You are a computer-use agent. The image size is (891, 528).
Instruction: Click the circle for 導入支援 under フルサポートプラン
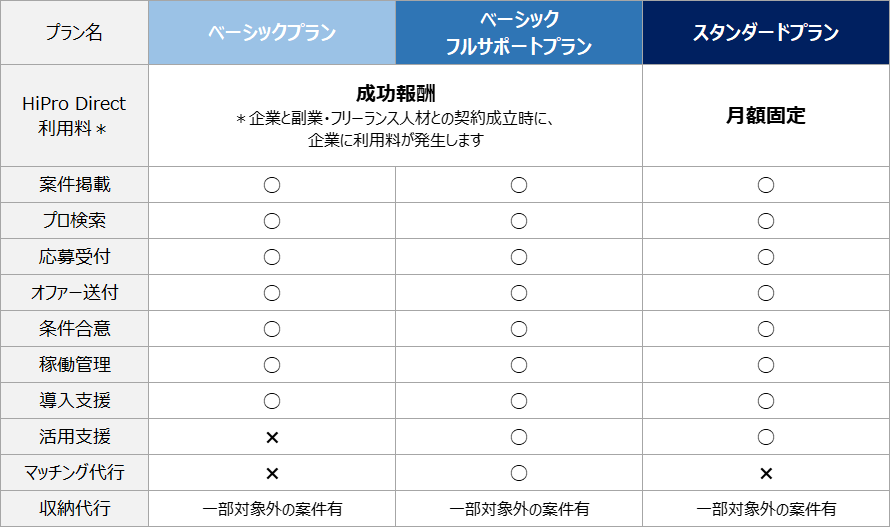point(519,401)
